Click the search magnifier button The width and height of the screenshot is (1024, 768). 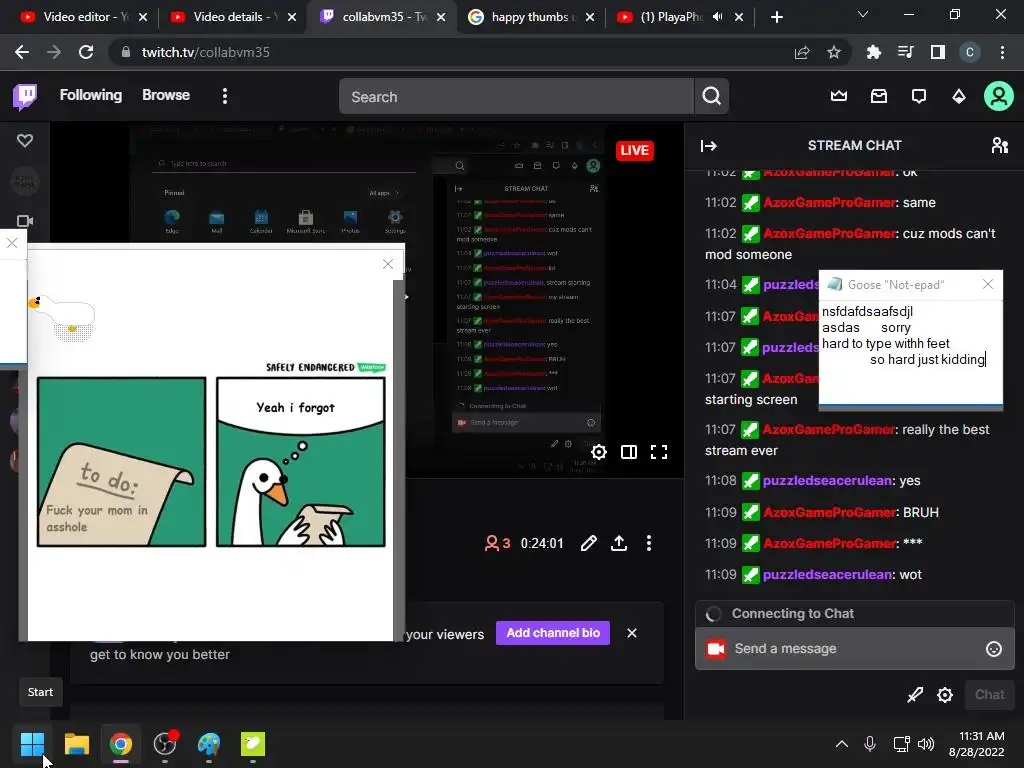coord(711,97)
